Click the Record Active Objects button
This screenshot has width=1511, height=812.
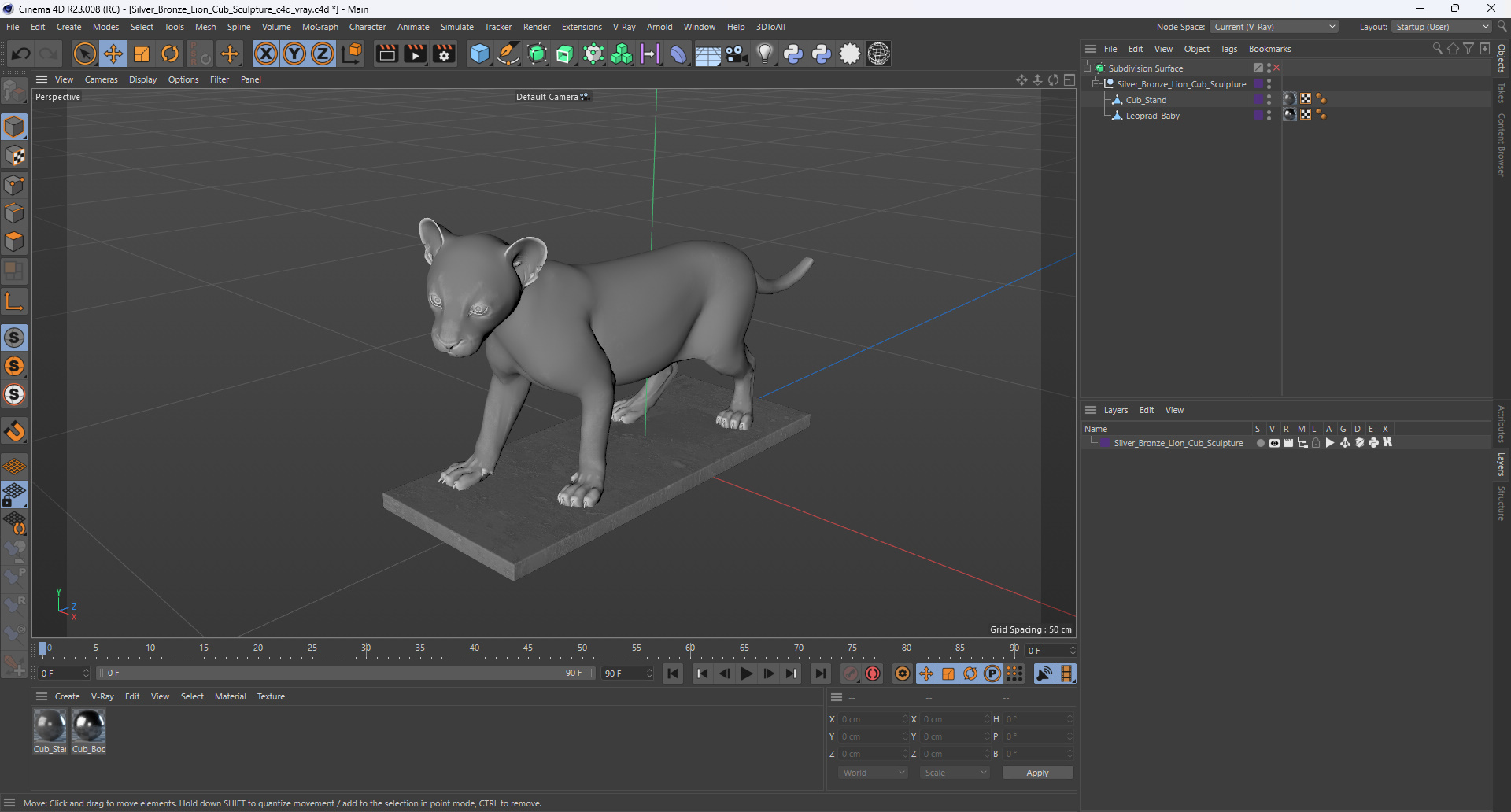850,674
